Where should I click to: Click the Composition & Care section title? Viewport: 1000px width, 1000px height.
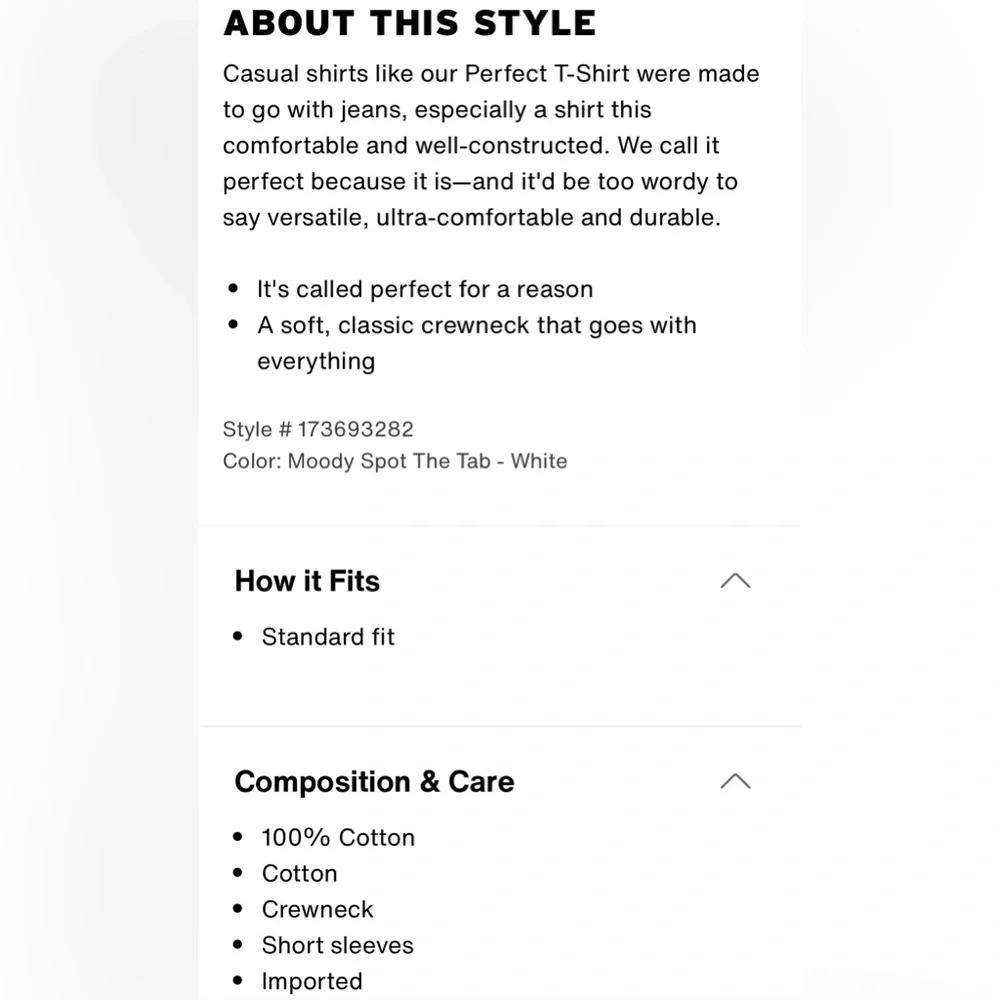point(374,781)
